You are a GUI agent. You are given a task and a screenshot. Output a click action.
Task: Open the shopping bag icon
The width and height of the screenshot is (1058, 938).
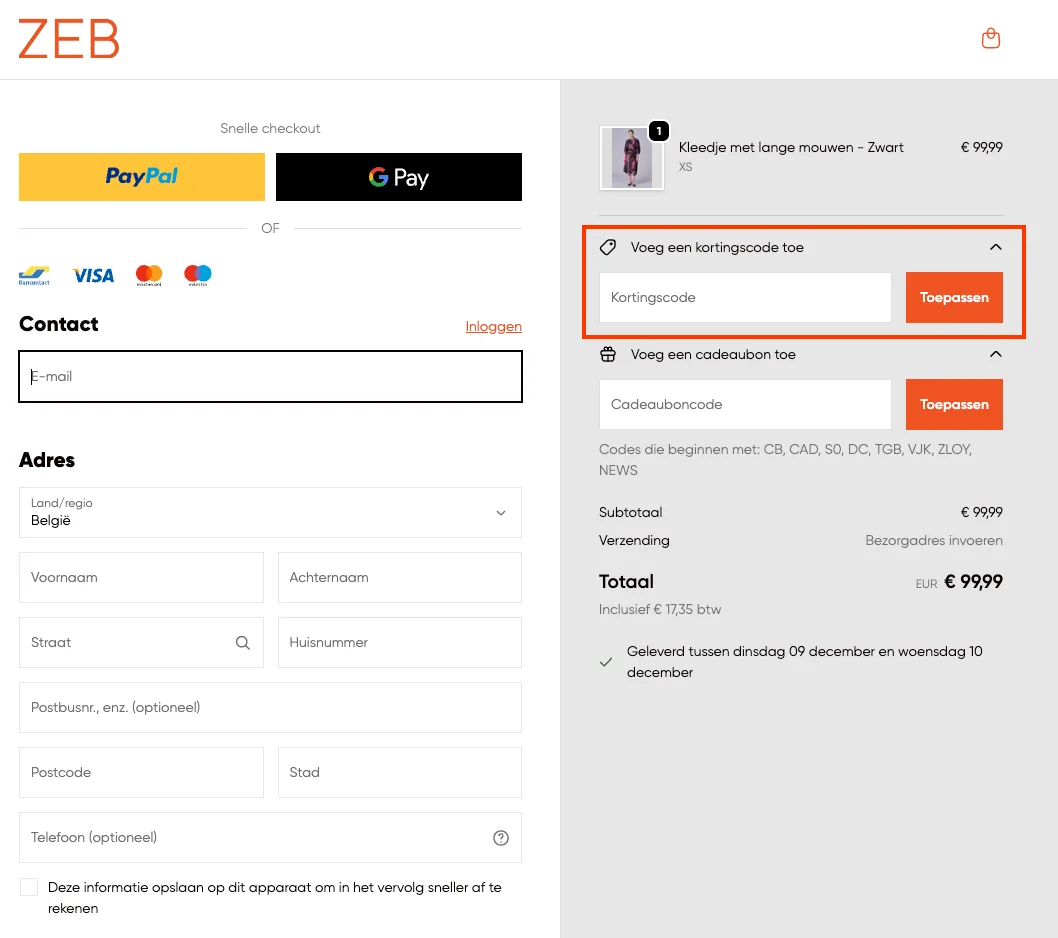click(991, 39)
